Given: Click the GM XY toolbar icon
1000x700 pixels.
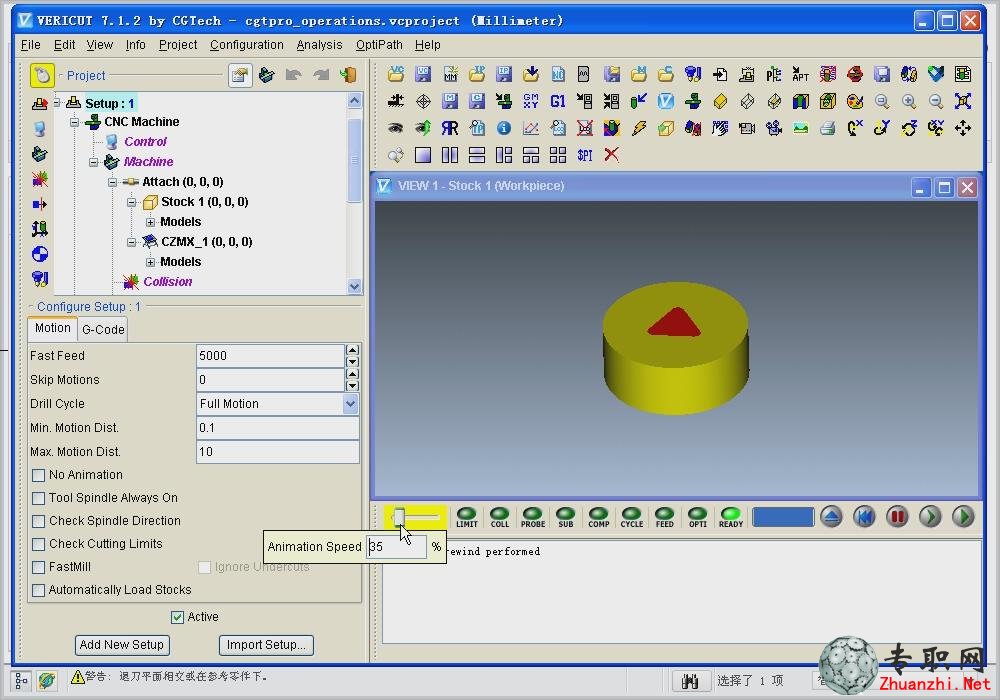Looking at the screenshot, I should 531,101.
